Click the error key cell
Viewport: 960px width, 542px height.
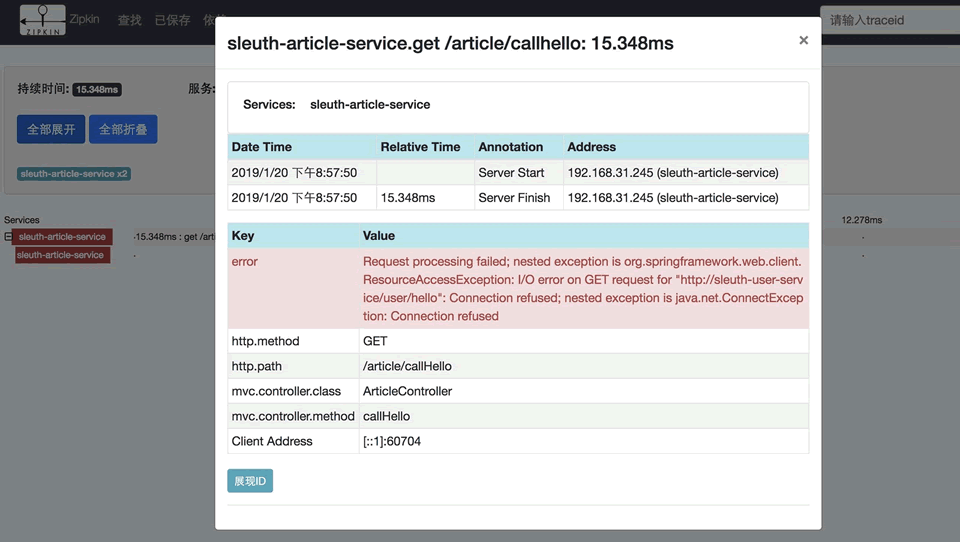point(293,288)
